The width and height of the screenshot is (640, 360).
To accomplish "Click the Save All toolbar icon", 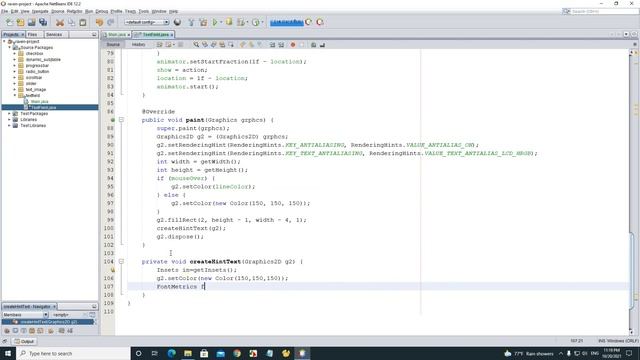I will click(x=43, y=22).
